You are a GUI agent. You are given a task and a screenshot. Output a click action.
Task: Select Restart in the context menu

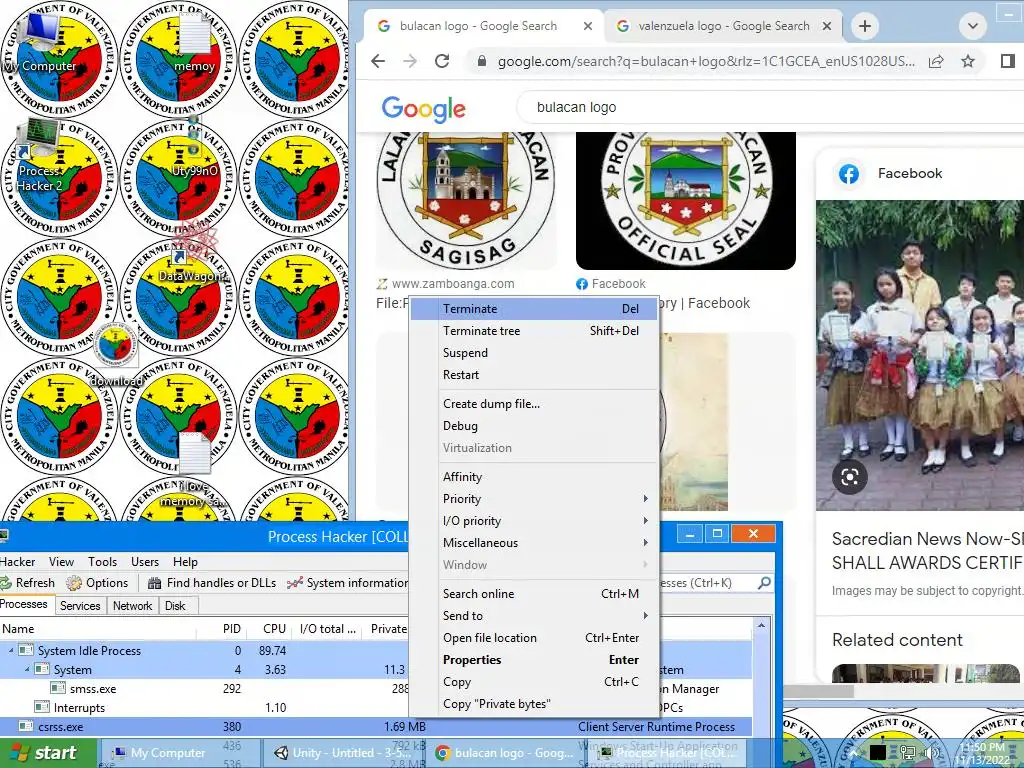point(534,375)
